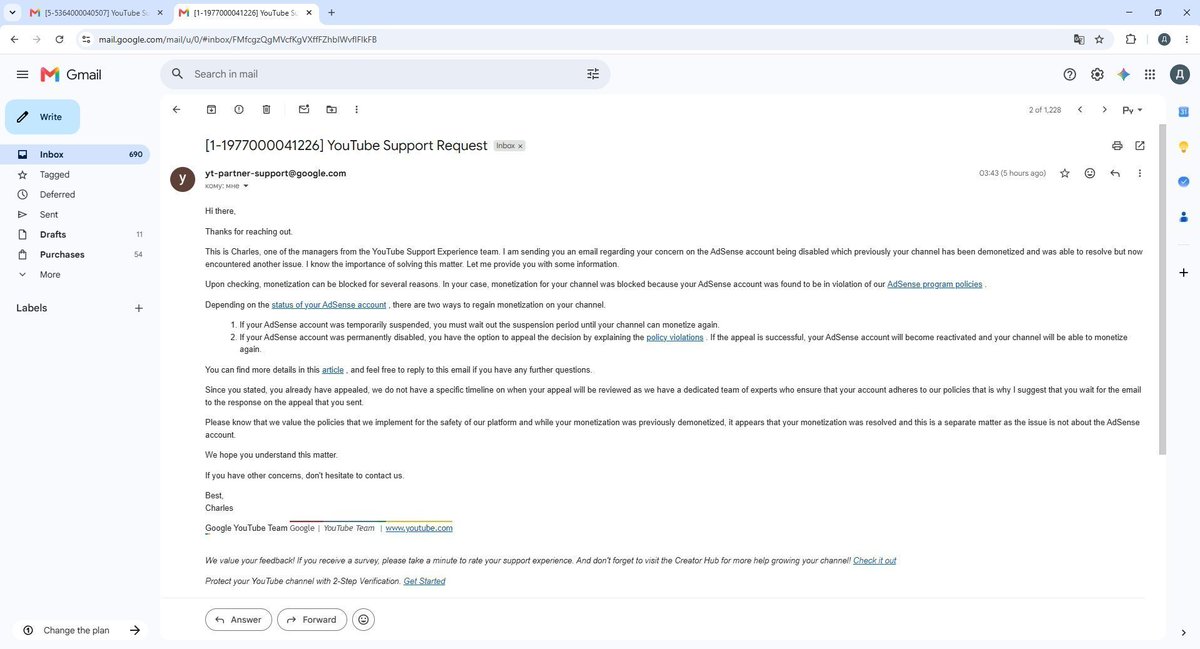This screenshot has height=649, width=1200.
Task: Visit www.youtube.com link in signature
Action: [419, 528]
